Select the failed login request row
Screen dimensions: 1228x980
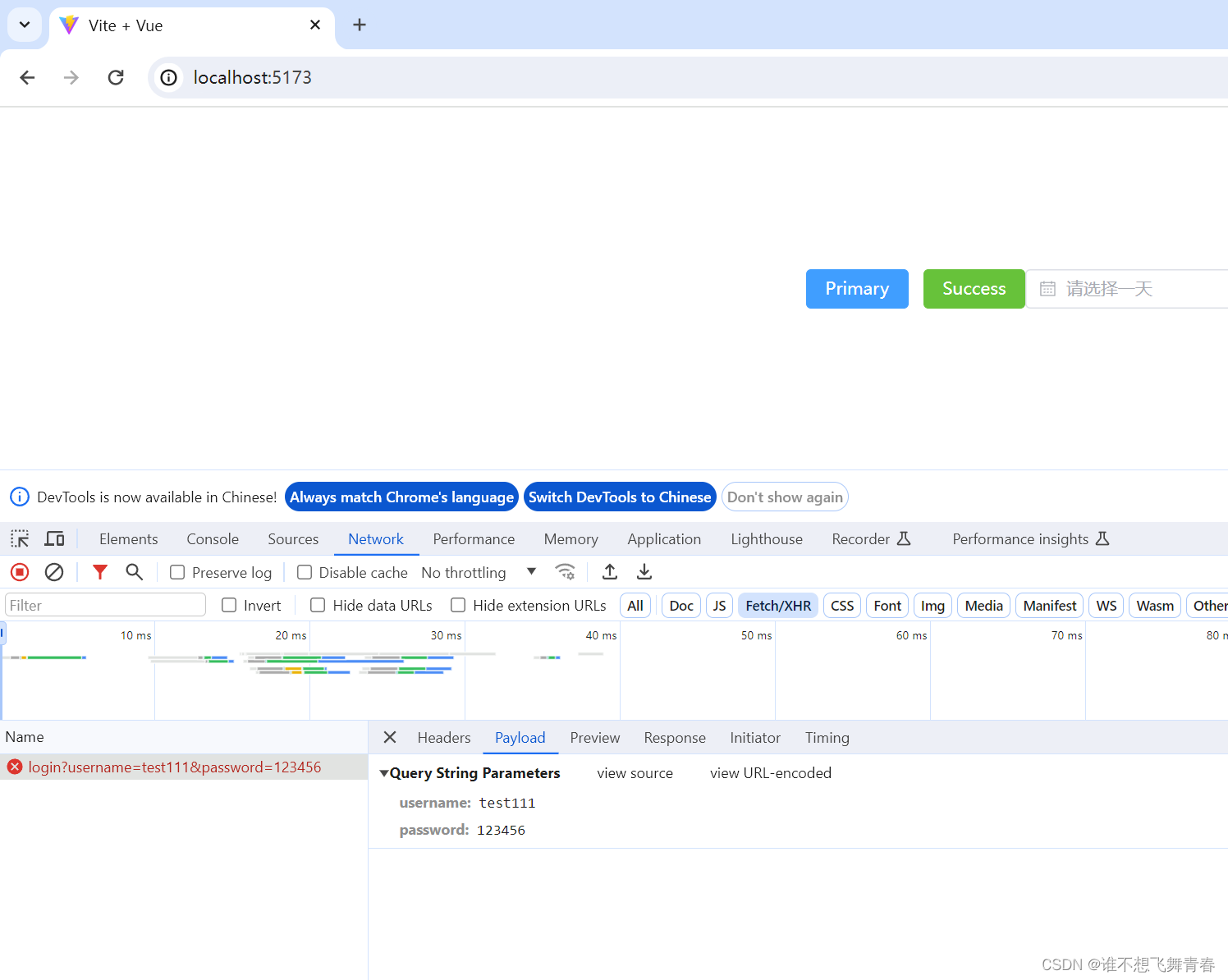coord(184,767)
